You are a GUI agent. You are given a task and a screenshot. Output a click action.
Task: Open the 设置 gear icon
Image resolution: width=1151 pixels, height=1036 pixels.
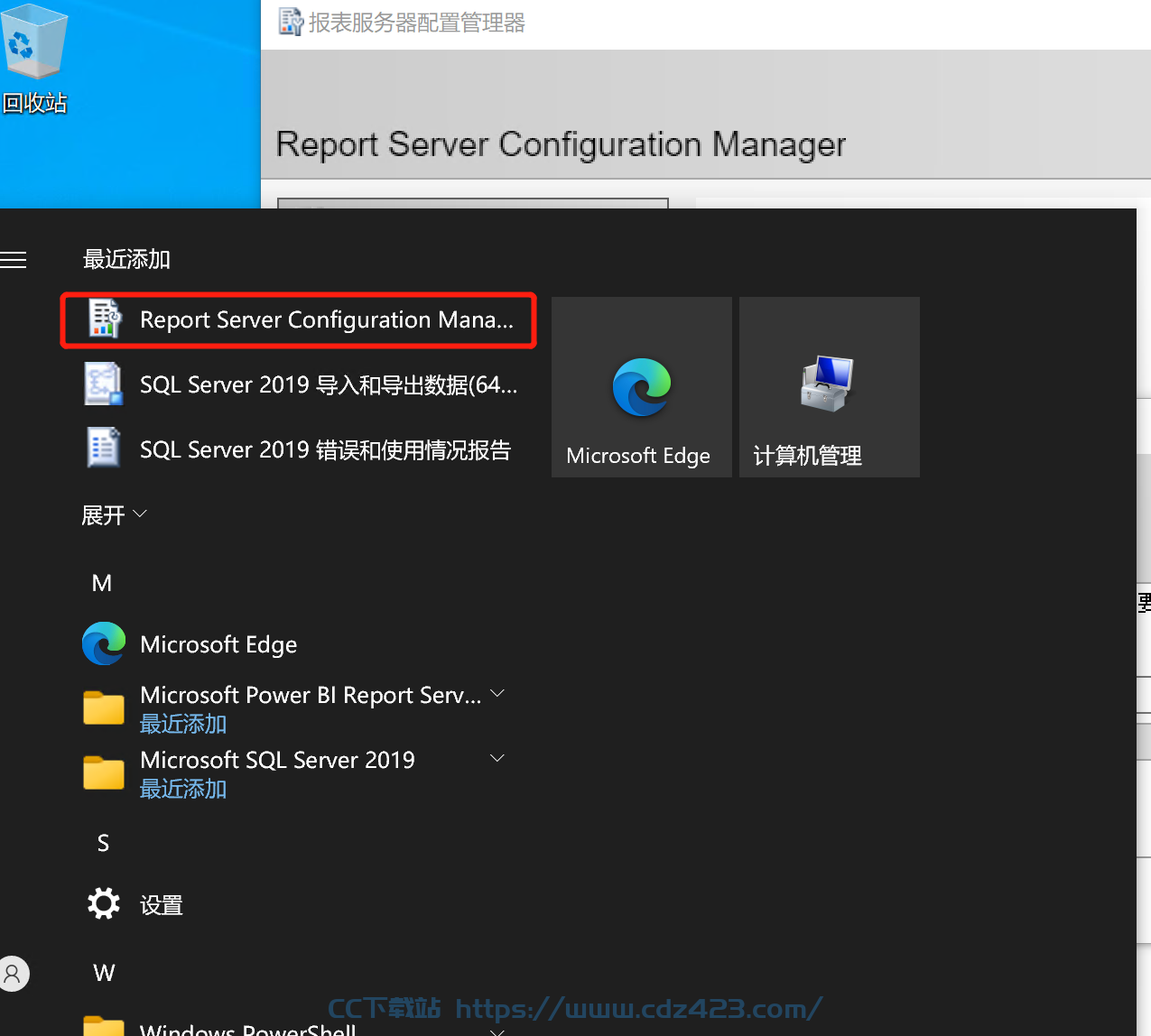click(x=104, y=903)
